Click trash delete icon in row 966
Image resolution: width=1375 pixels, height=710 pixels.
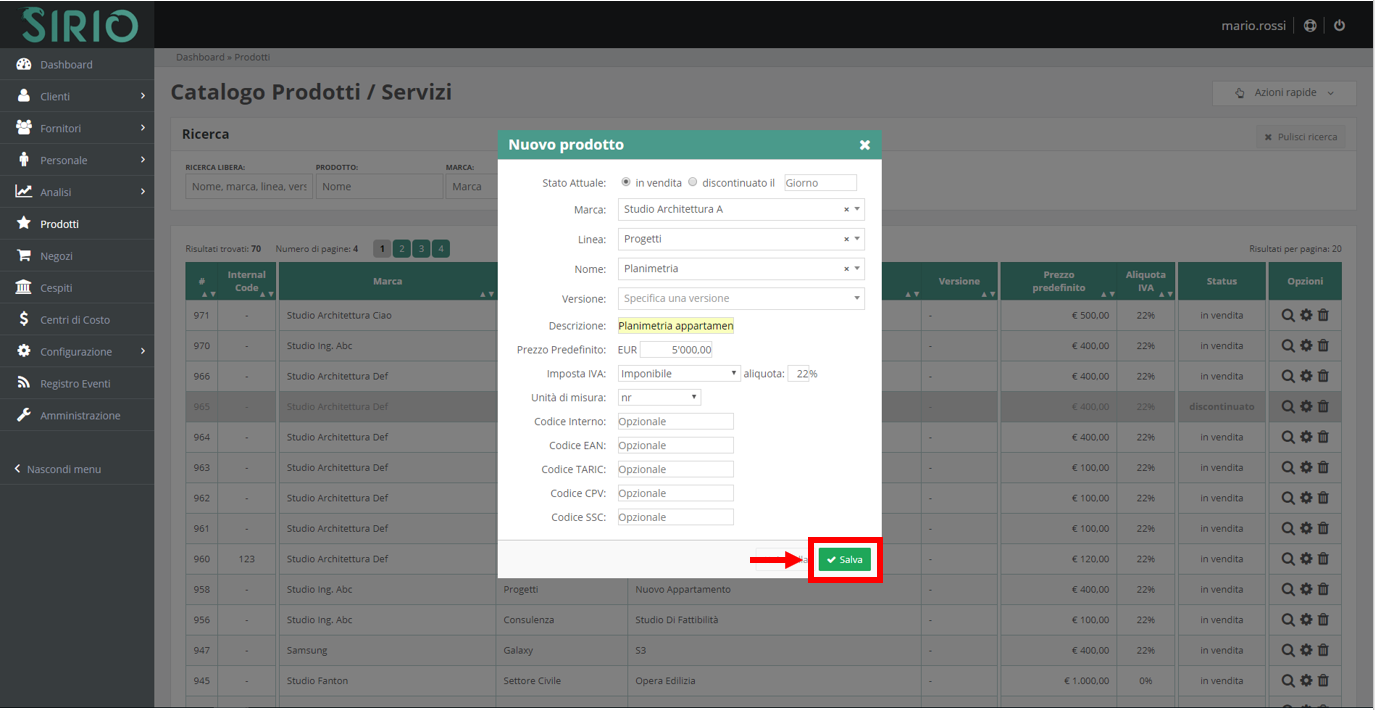(x=1323, y=376)
